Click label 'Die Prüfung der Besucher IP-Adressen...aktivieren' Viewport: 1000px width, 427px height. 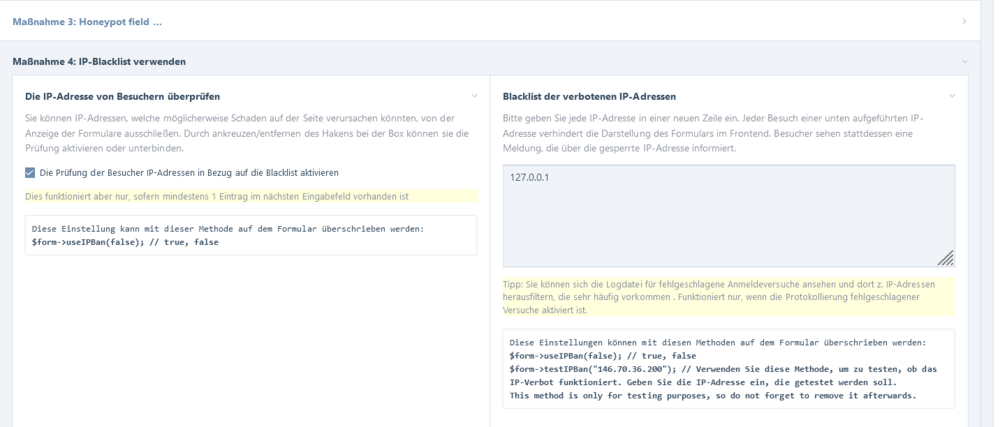(x=189, y=173)
